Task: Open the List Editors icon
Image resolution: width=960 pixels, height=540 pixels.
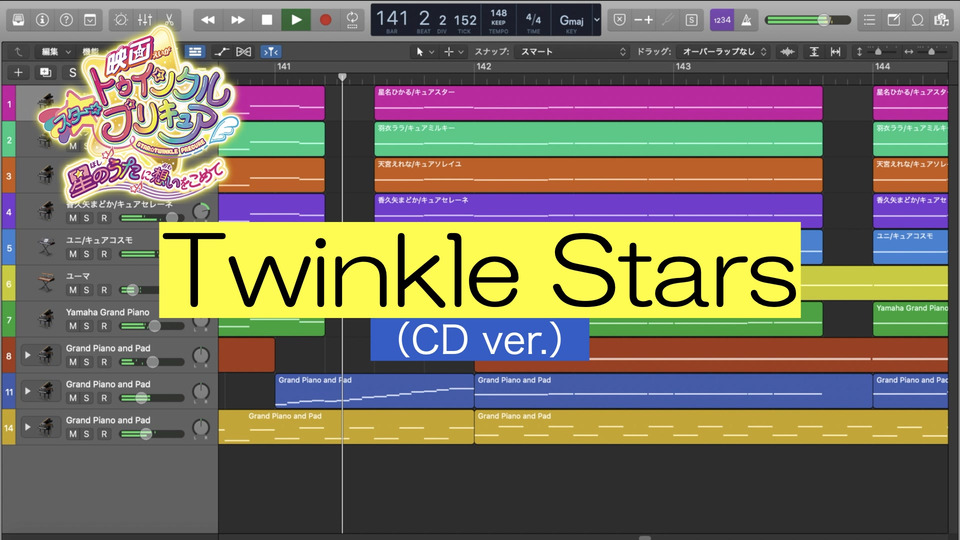Action: (x=869, y=20)
